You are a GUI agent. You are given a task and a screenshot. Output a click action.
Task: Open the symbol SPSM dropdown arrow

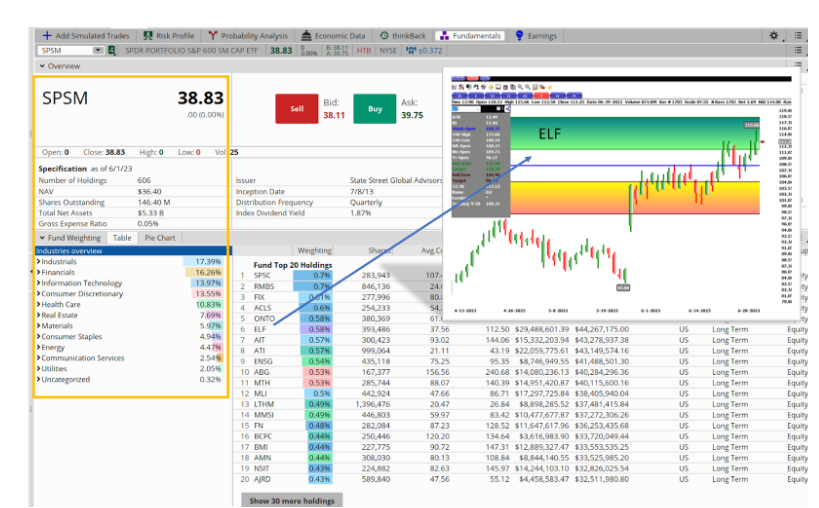(x=98, y=51)
